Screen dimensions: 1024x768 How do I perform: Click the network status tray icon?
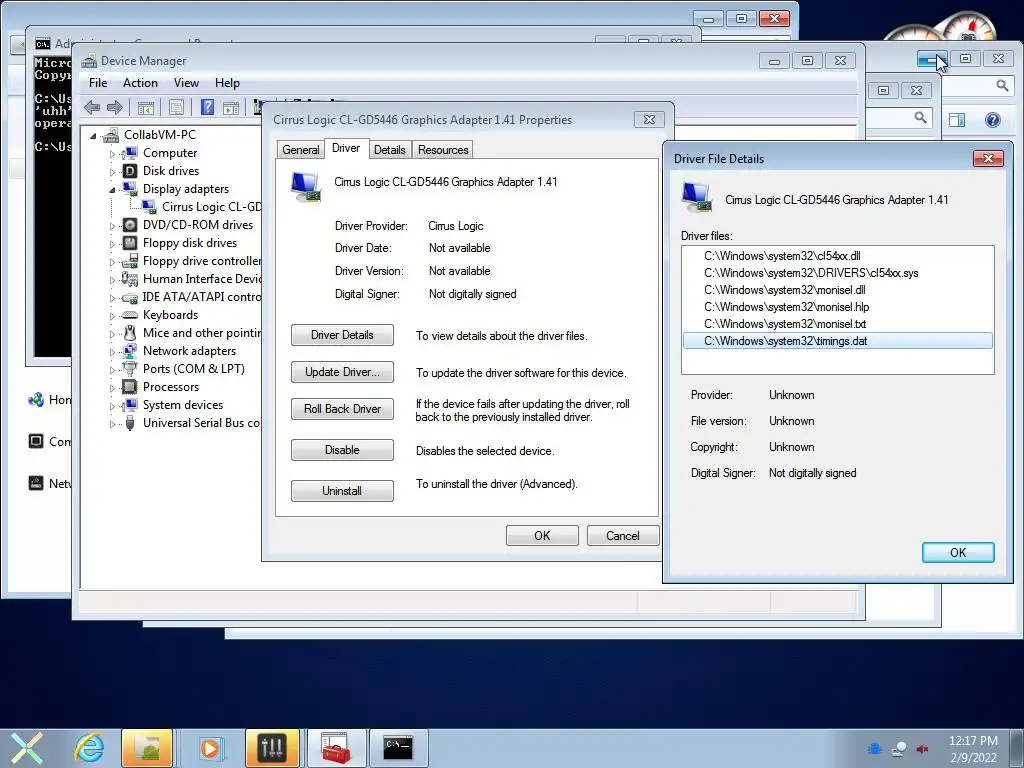(x=899, y=749)
